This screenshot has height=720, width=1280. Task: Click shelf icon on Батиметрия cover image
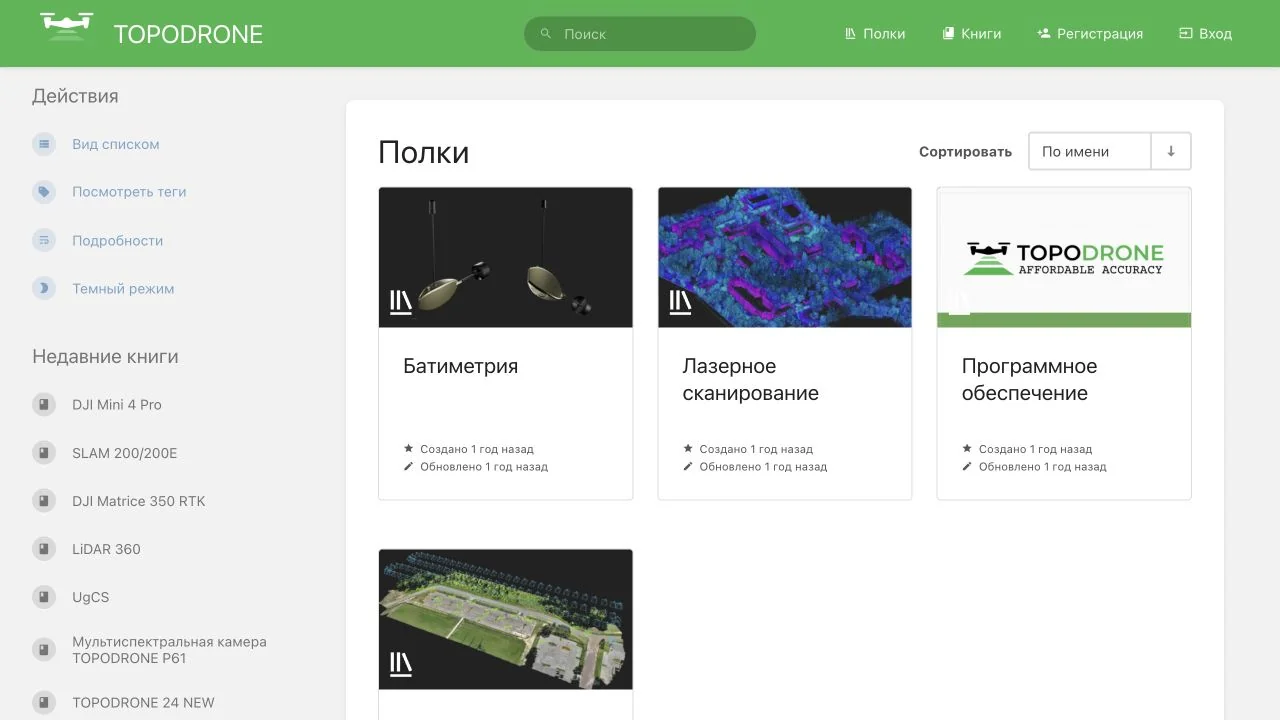pyautogui.click(x=401, y=302)
